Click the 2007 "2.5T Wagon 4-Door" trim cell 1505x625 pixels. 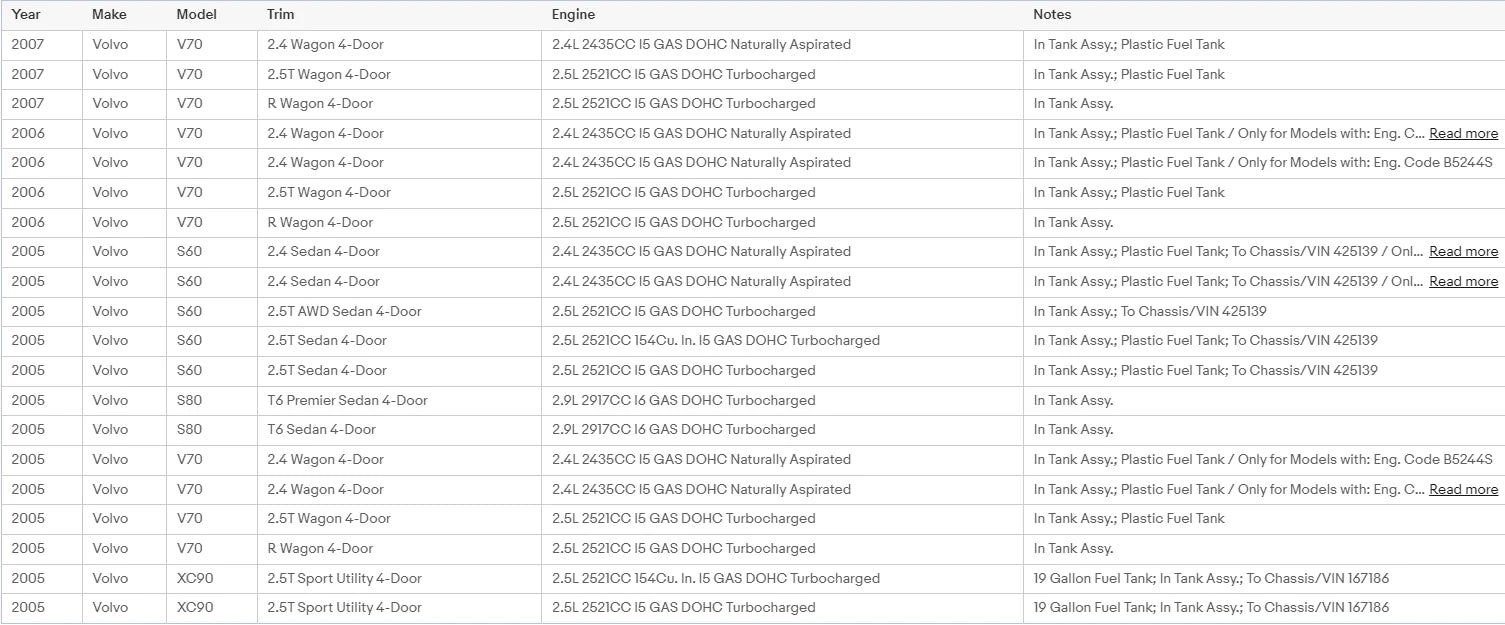pyautogui.click(x=399, y=74)
